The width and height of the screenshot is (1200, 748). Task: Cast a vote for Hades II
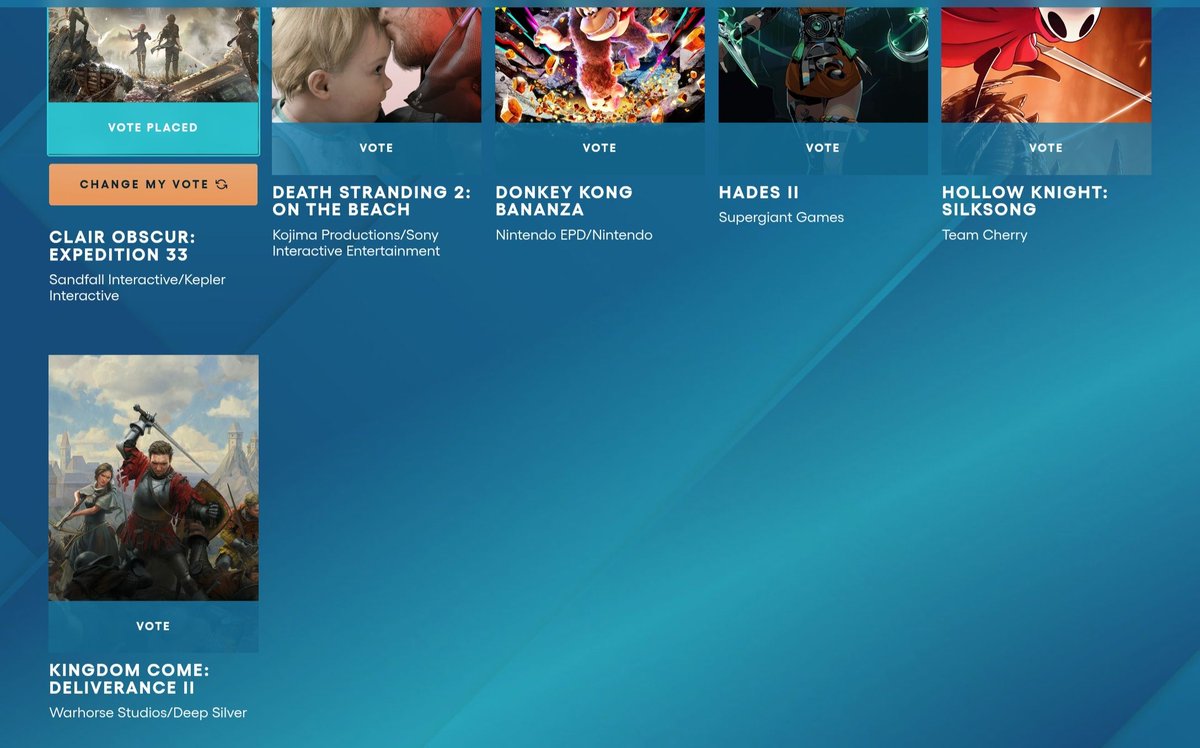click(x=823, y=148)
